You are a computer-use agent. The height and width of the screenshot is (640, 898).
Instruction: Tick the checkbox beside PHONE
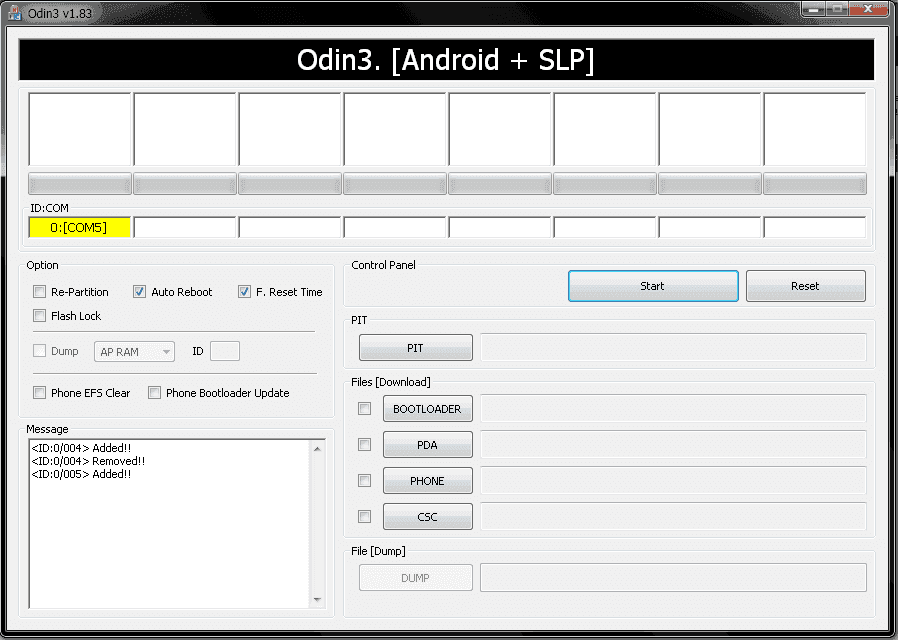point(364,481)
